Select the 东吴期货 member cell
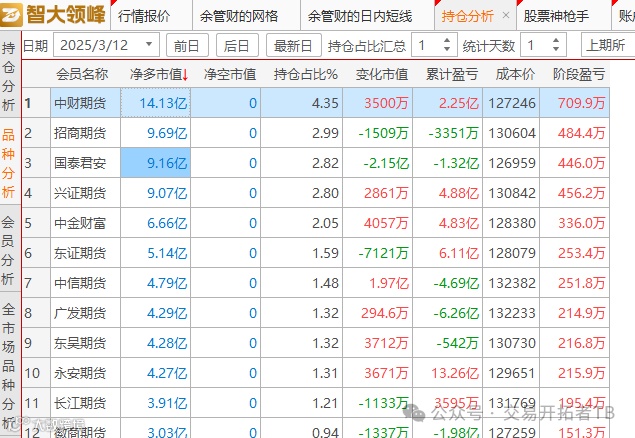This screenshot has height=438, width=635. click(x=85, y=342)
